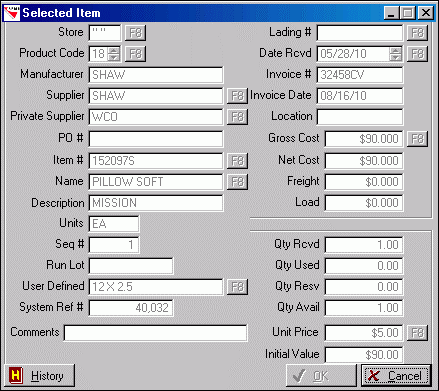Click the Description field showing MISSION
The width and height of the screenshot is (439, 391).
pyautogui.click(x=156, y=203)
